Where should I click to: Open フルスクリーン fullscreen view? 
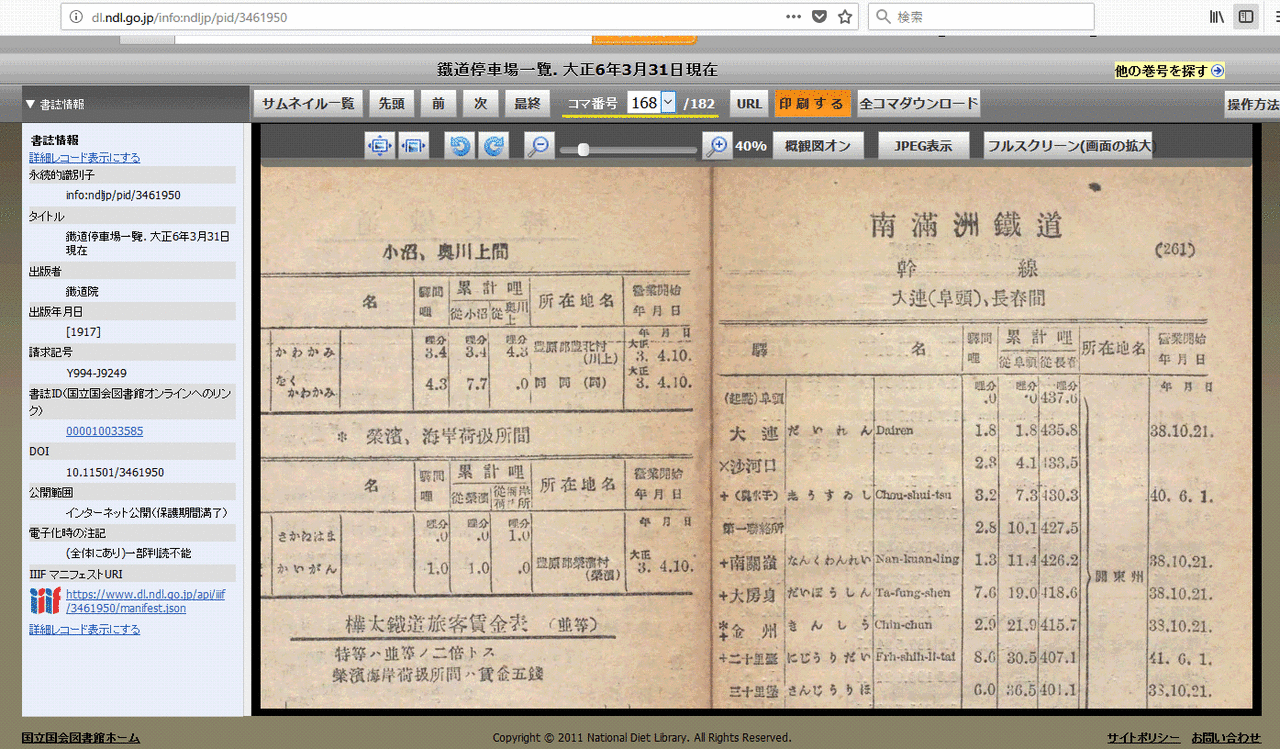tap(1069, 146)
